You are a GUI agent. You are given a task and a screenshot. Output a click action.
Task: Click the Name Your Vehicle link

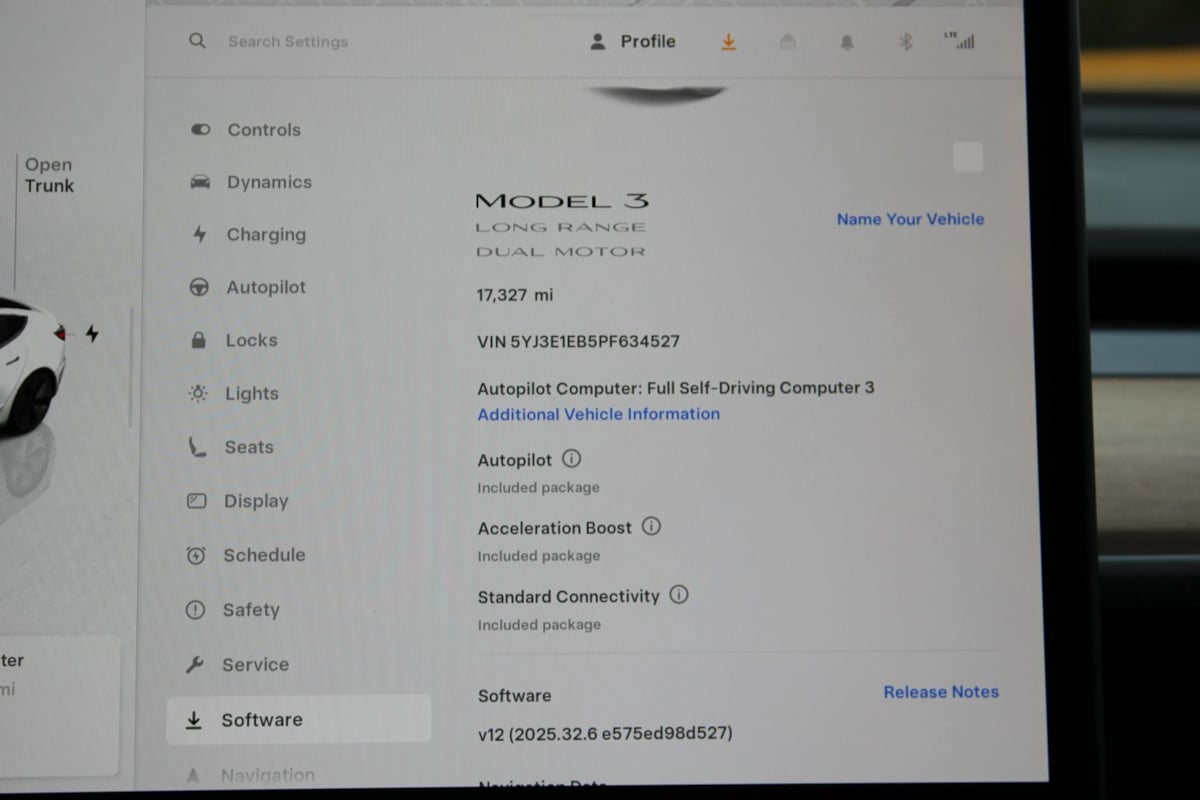coord(910,219)
